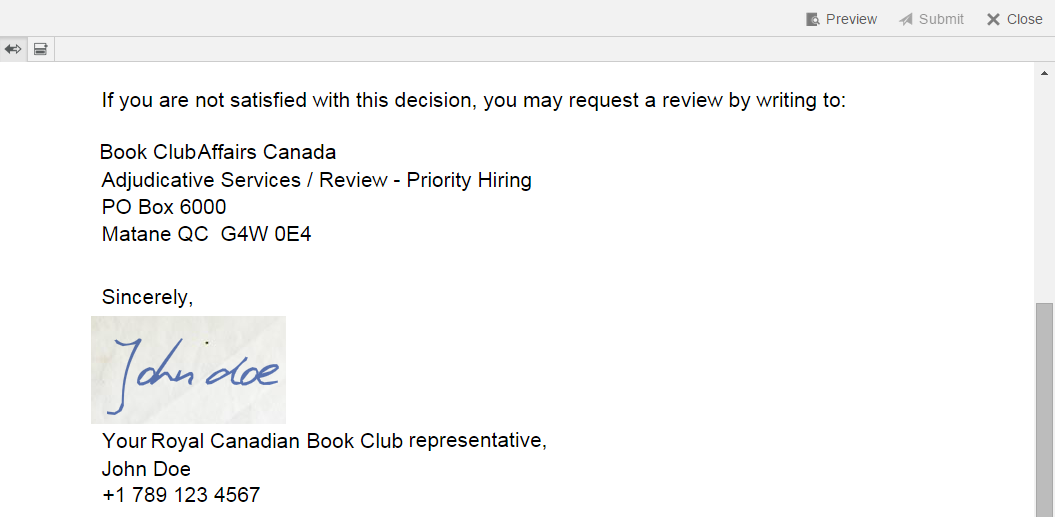Close the letter editor

click(x=1015, y=20)
